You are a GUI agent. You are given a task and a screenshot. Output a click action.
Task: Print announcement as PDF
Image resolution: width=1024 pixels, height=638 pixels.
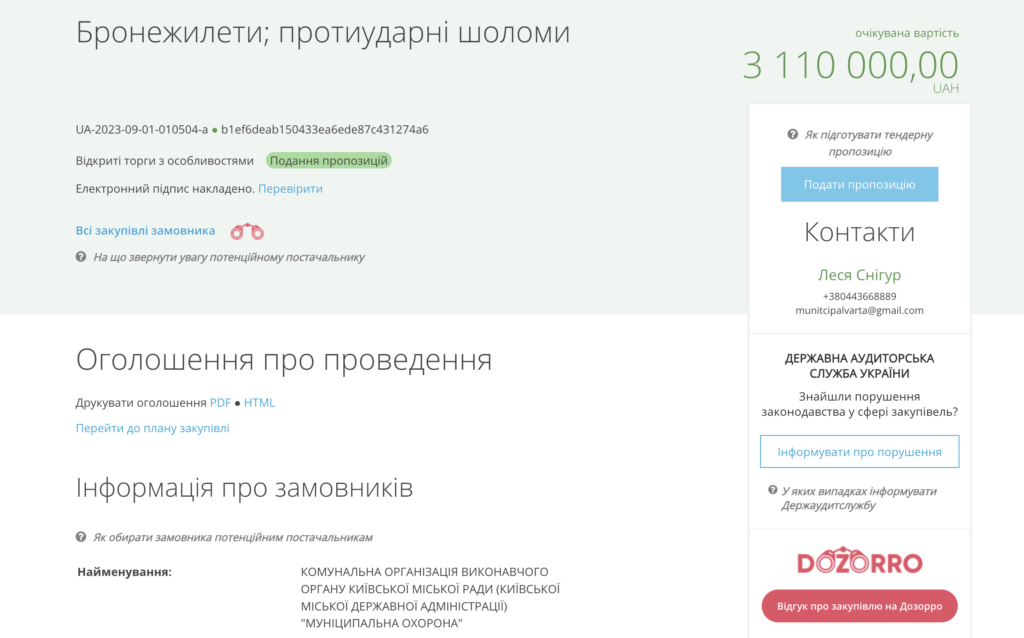(x=220, y=403)
